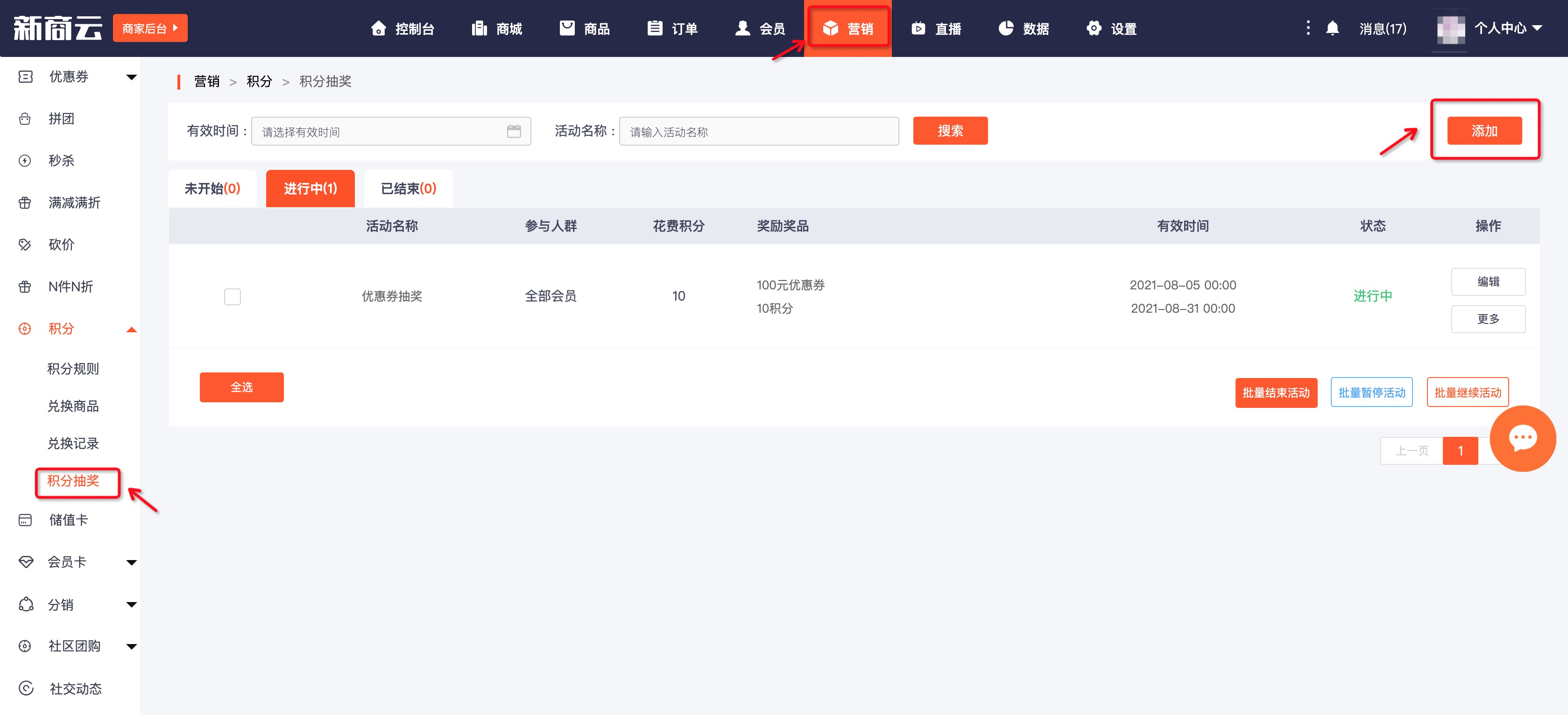This screenshot has height=715, width=1568.
Task: Expand the 优惠券 sidebar arrow
Action: (x=132, y=77)
